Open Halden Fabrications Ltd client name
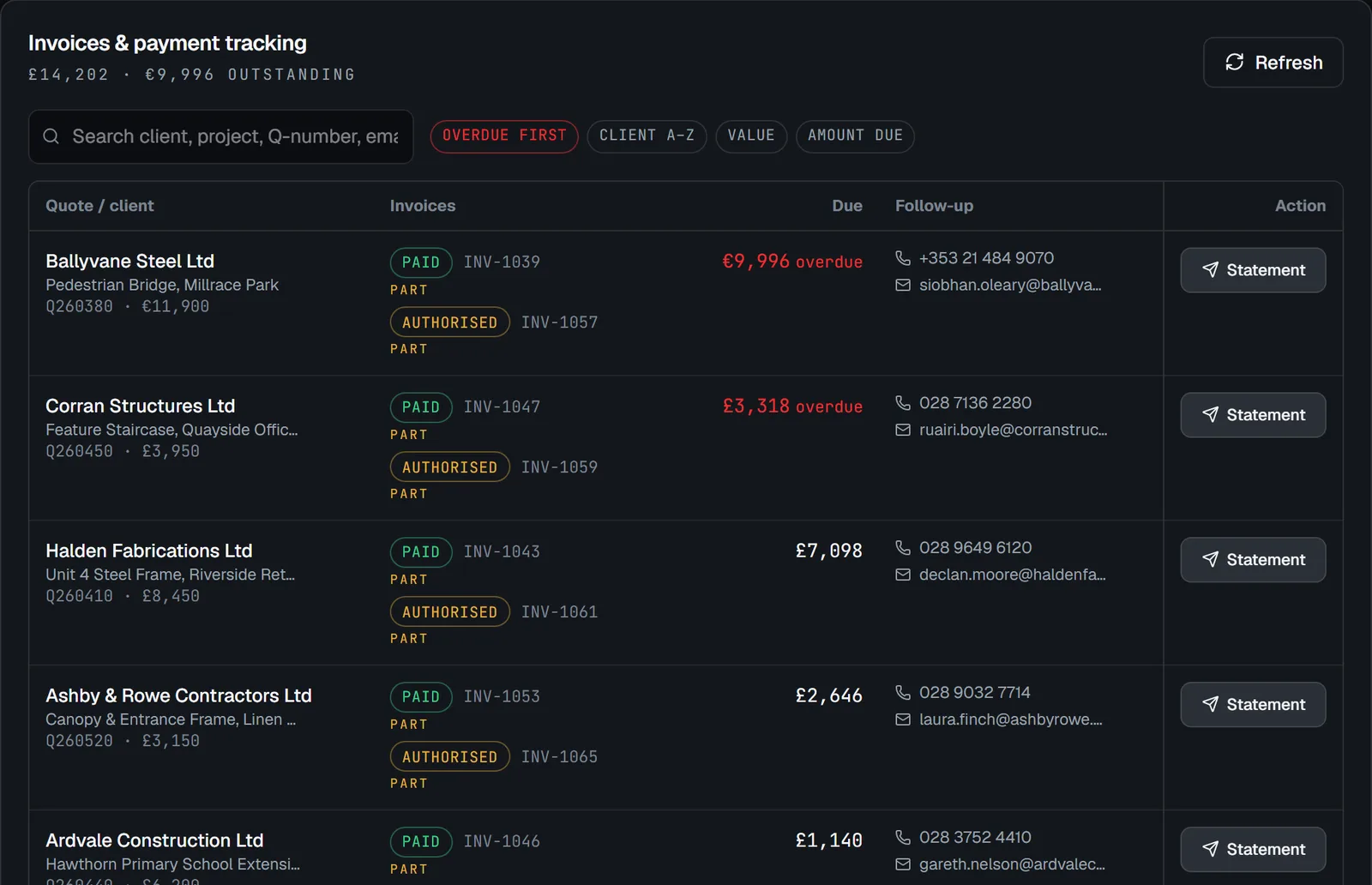Screen dimensions: 1372x885 (149, 551)
